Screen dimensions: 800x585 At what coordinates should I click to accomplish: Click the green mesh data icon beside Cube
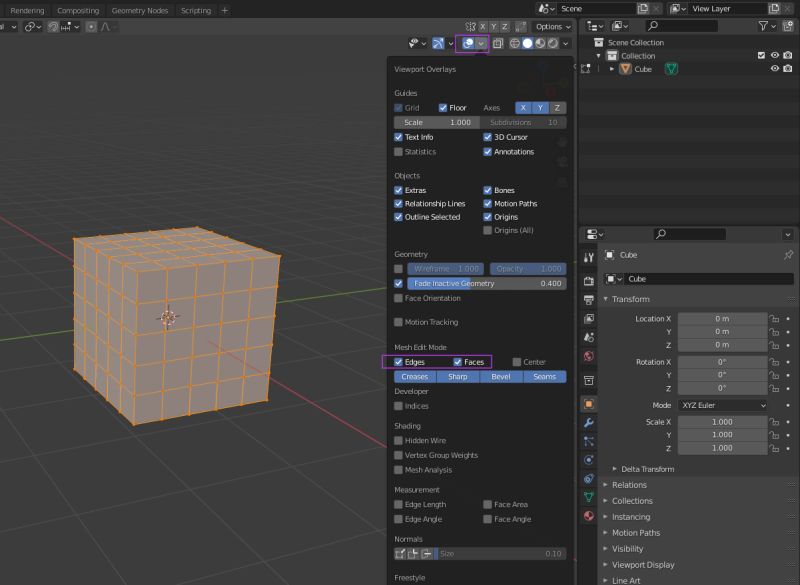670,69
